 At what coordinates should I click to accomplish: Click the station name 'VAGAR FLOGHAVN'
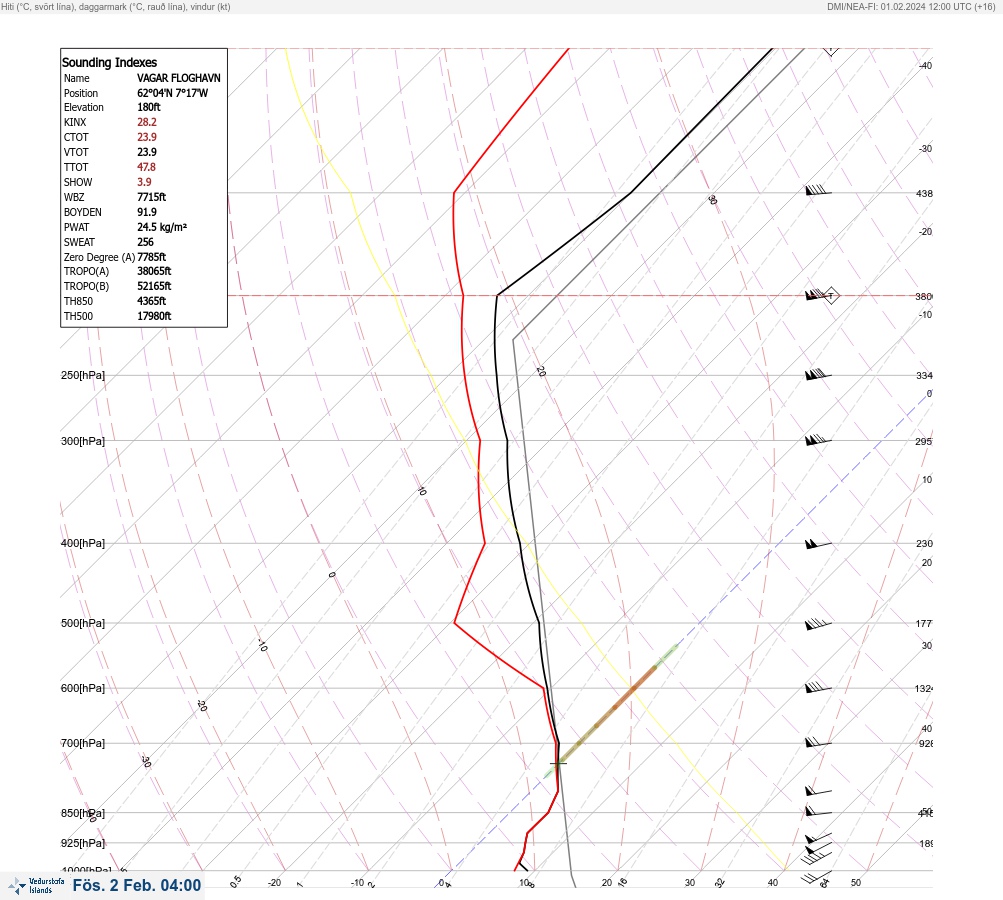tap(178, 78)
